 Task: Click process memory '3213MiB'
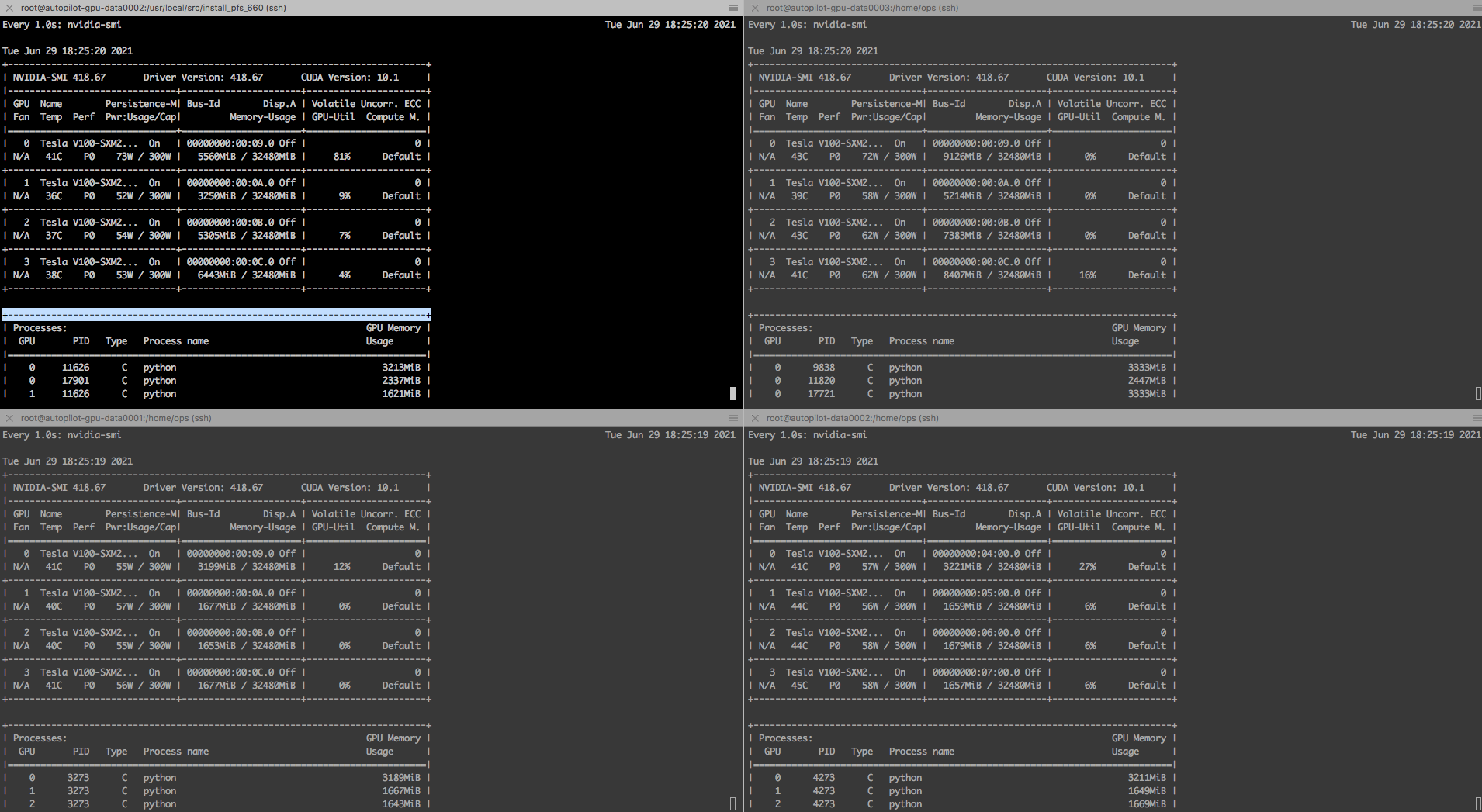pyautogui.click(x=401, y=368)
